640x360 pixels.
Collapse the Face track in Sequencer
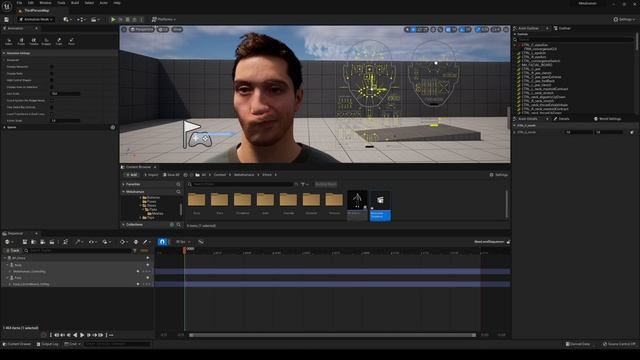(x=7, y=278)
